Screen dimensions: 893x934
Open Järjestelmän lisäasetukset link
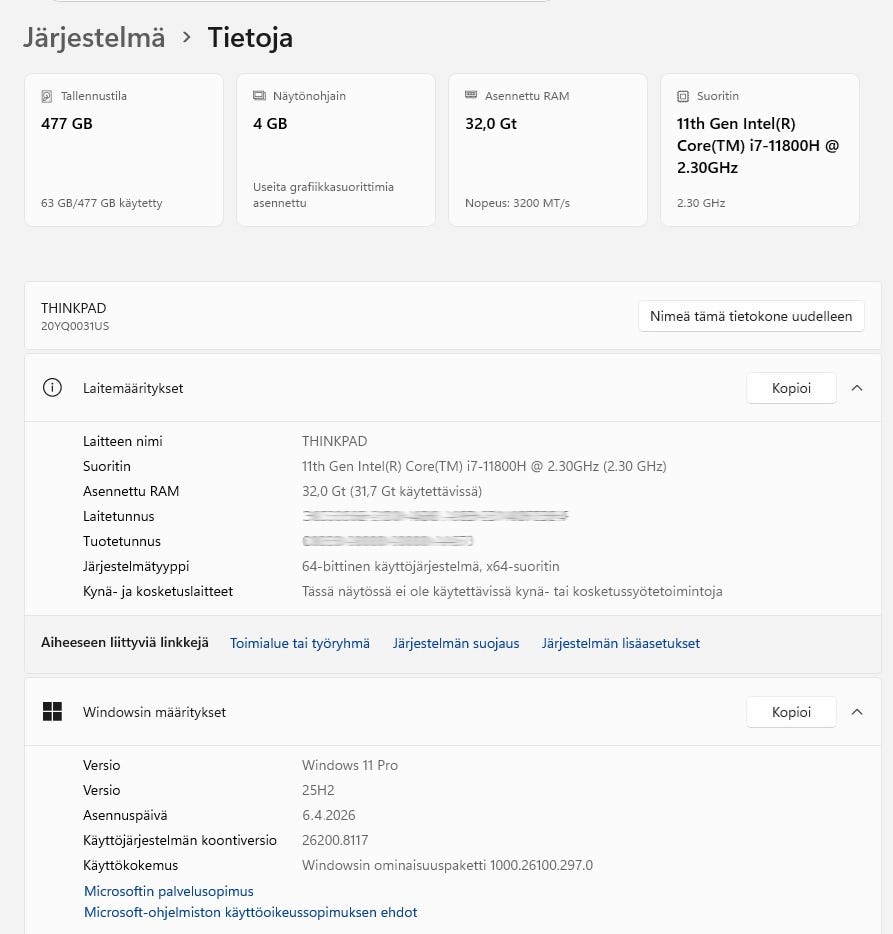(621, 644)
